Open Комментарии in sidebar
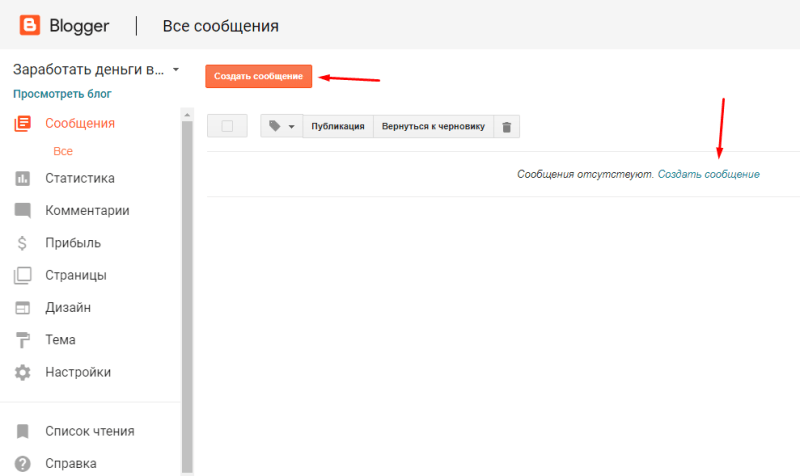The image size is (800, 476). click(x=87, y=211)
